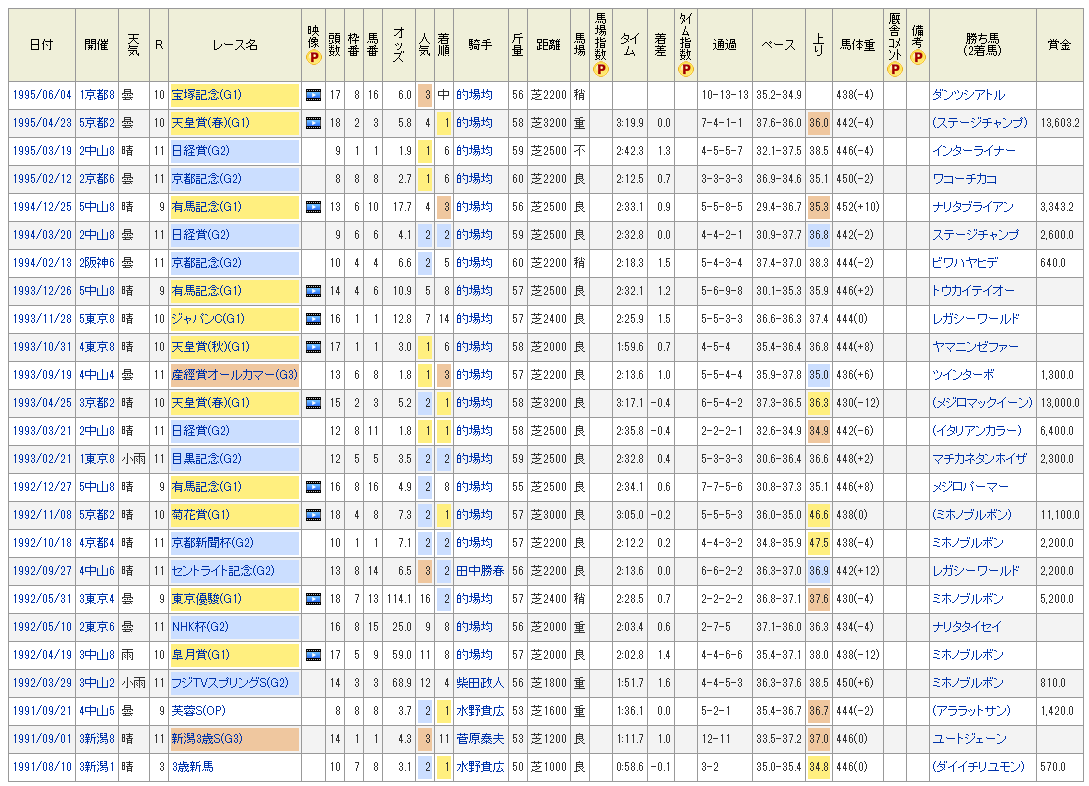Viewport: 1089px width, 786px height.
Task: Open the 産經賞オールカマー(G3) race link
Action: pos(235,375)
